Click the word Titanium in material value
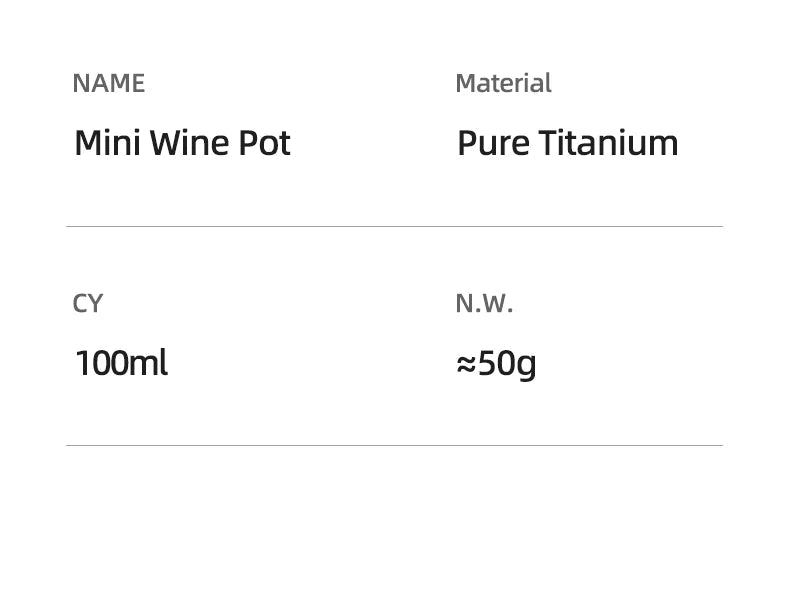The height and width of the screenshot is (595, 790). [x=608, y=143]
